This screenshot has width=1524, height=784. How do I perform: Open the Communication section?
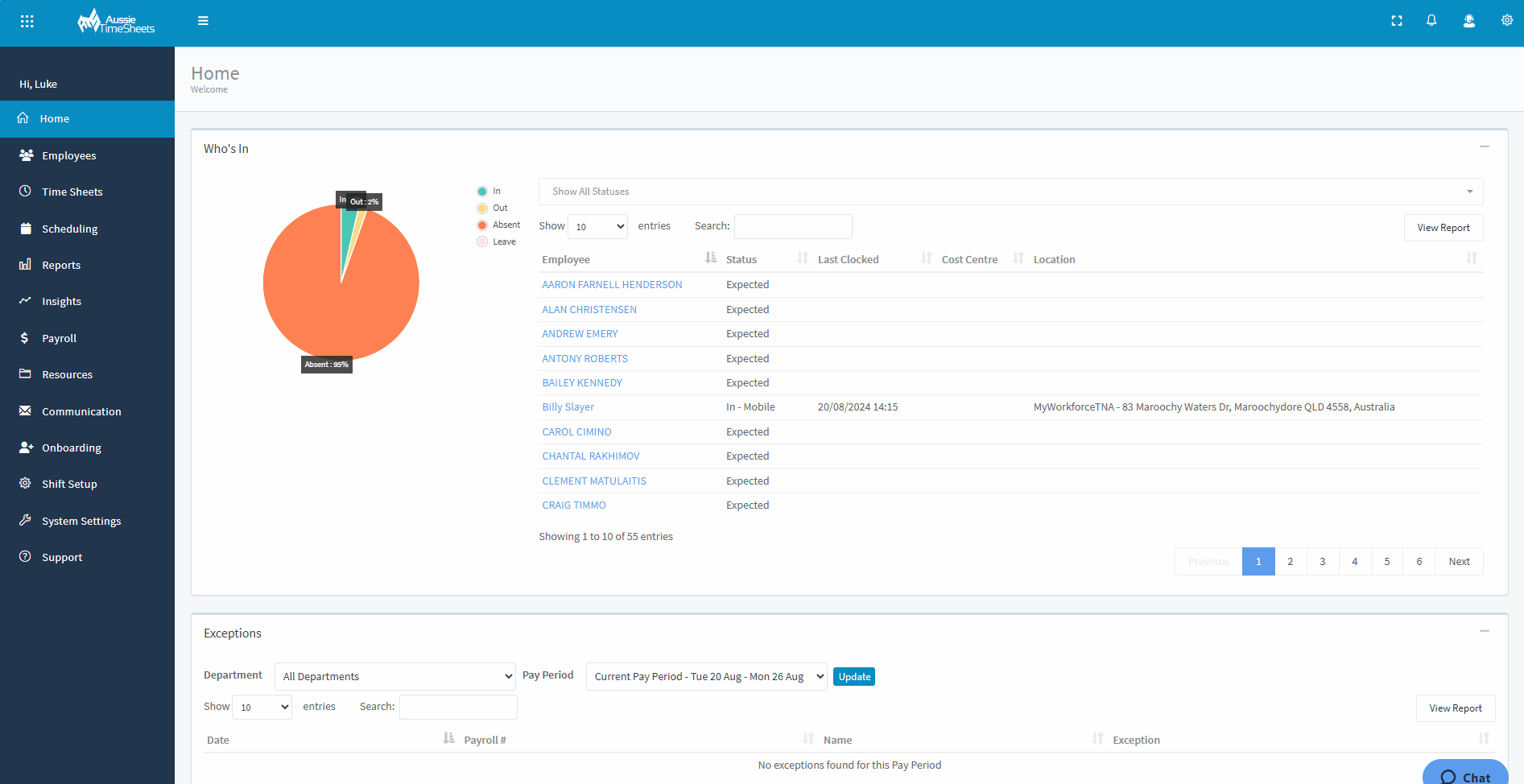[81, 411]
